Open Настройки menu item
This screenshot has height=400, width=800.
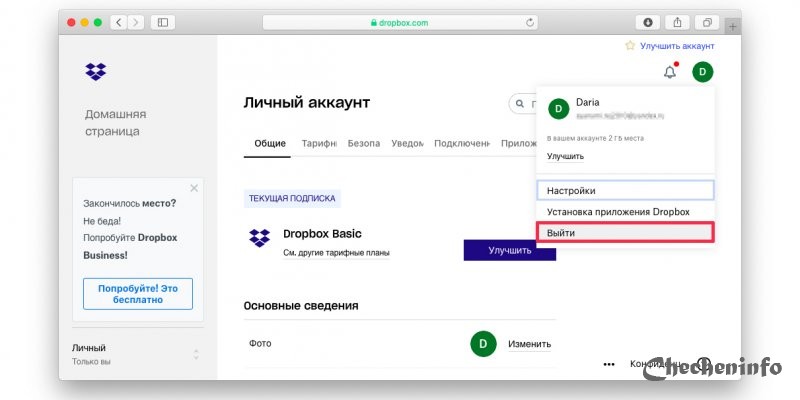(x=625, y=190)
